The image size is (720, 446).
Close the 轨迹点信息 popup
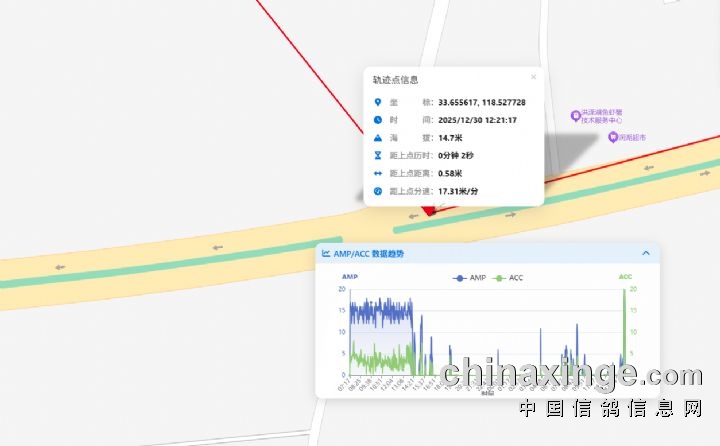tap(533, 77)
